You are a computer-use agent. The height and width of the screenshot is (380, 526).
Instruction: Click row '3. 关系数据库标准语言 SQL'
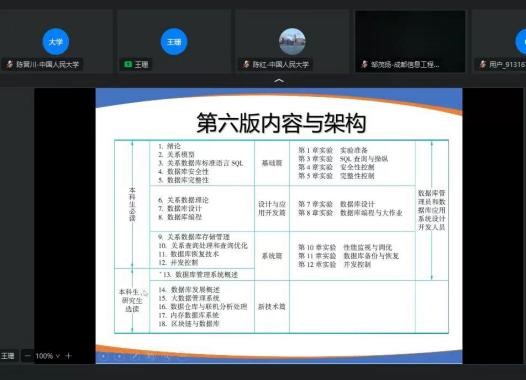[x=201, y=163]
